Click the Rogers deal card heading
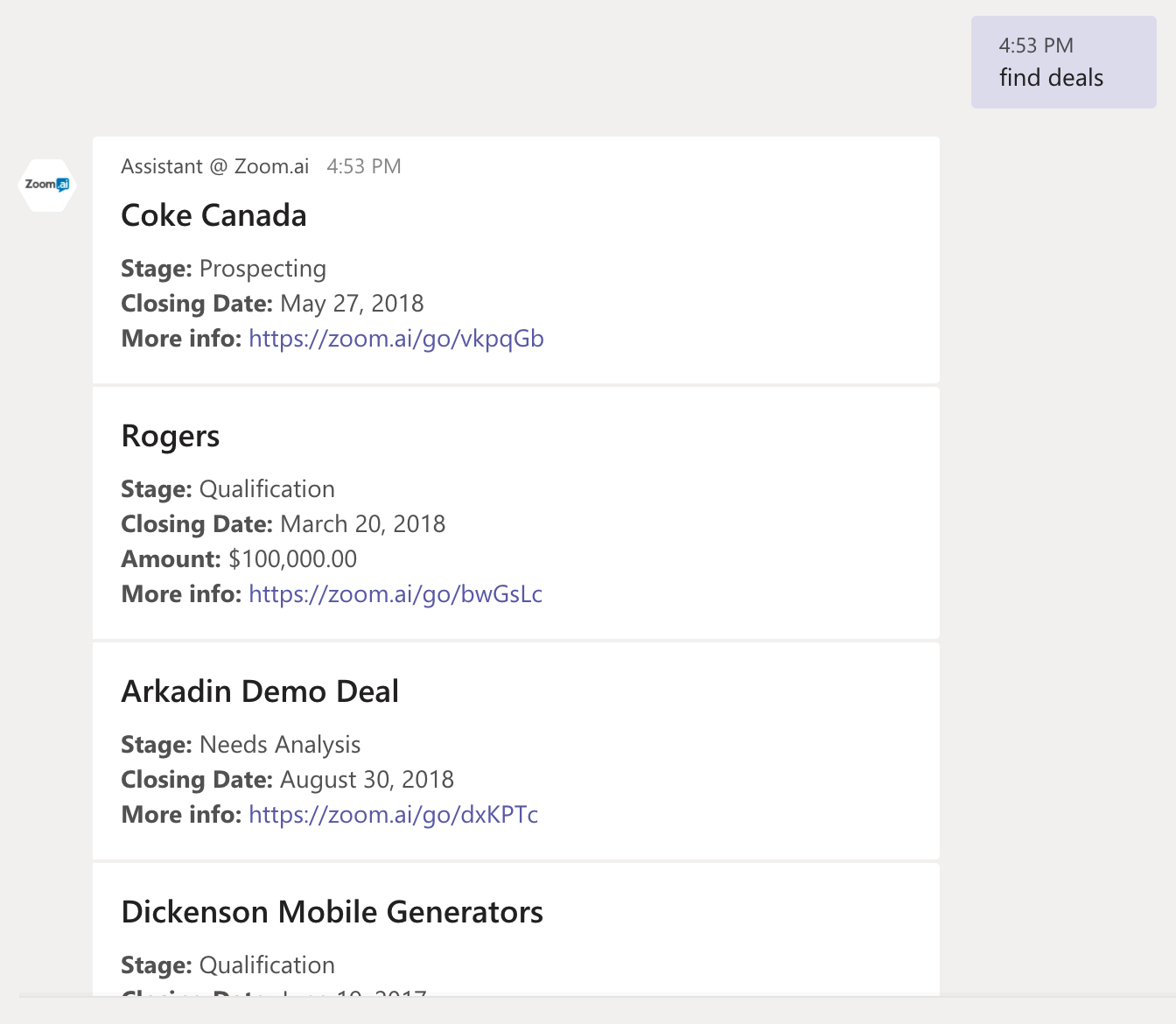The height and width of the screenshot is (1024, 1176). [x=170, y=436]
